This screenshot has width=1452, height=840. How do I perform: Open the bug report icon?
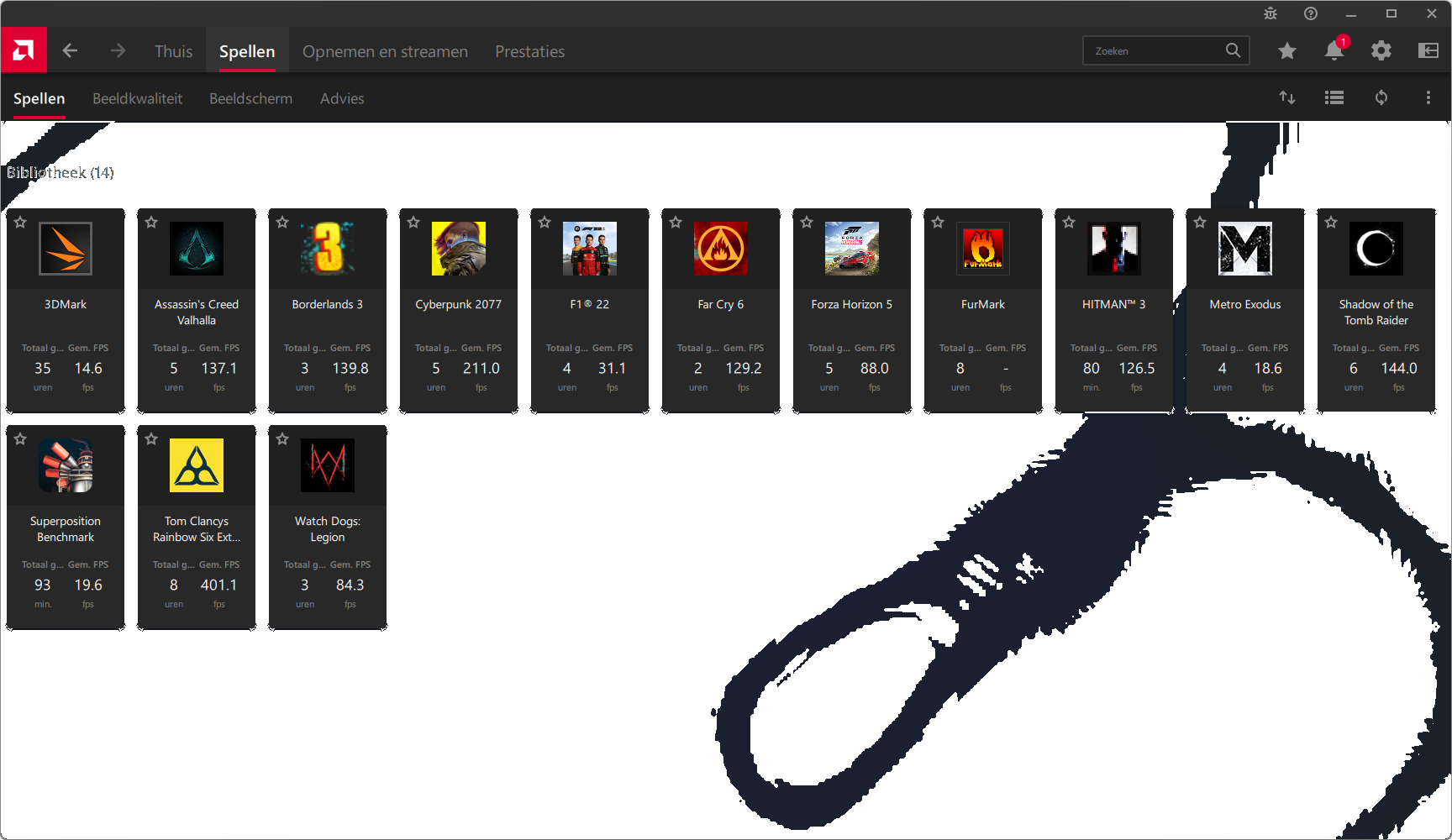(x=1270, y=13)
